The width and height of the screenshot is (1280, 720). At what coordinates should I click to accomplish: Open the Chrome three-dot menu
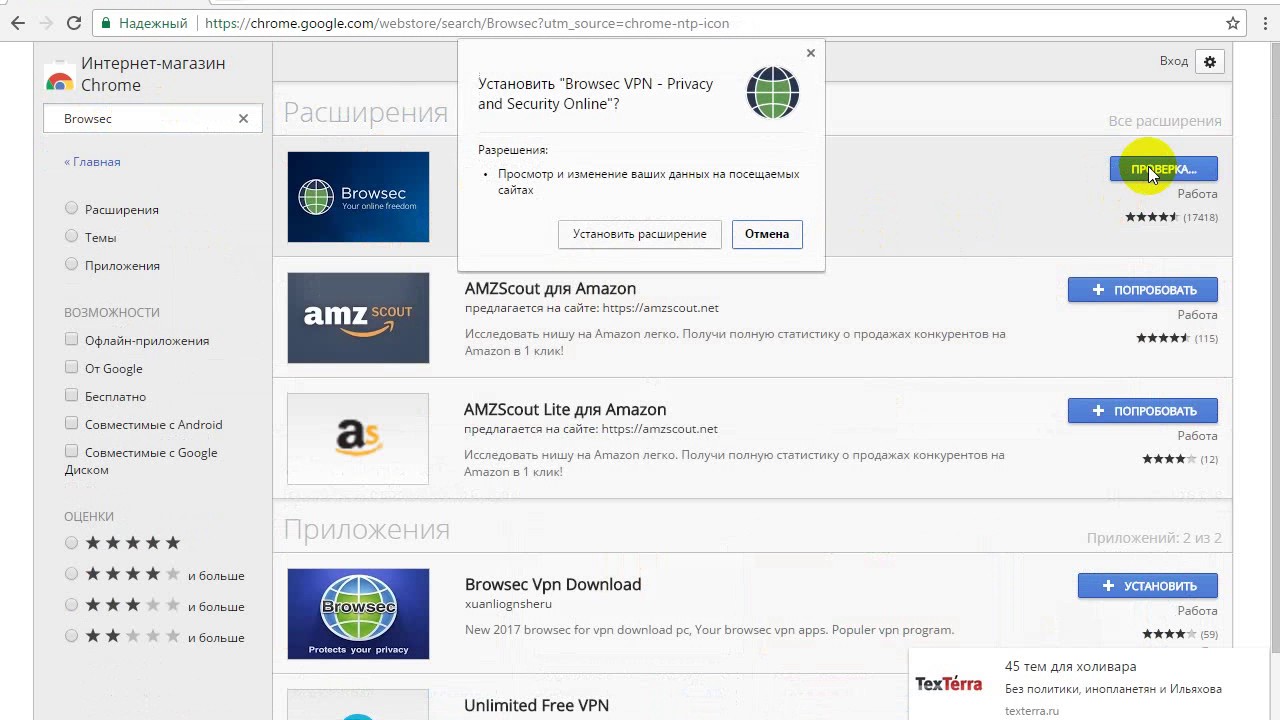(1263, 23)
